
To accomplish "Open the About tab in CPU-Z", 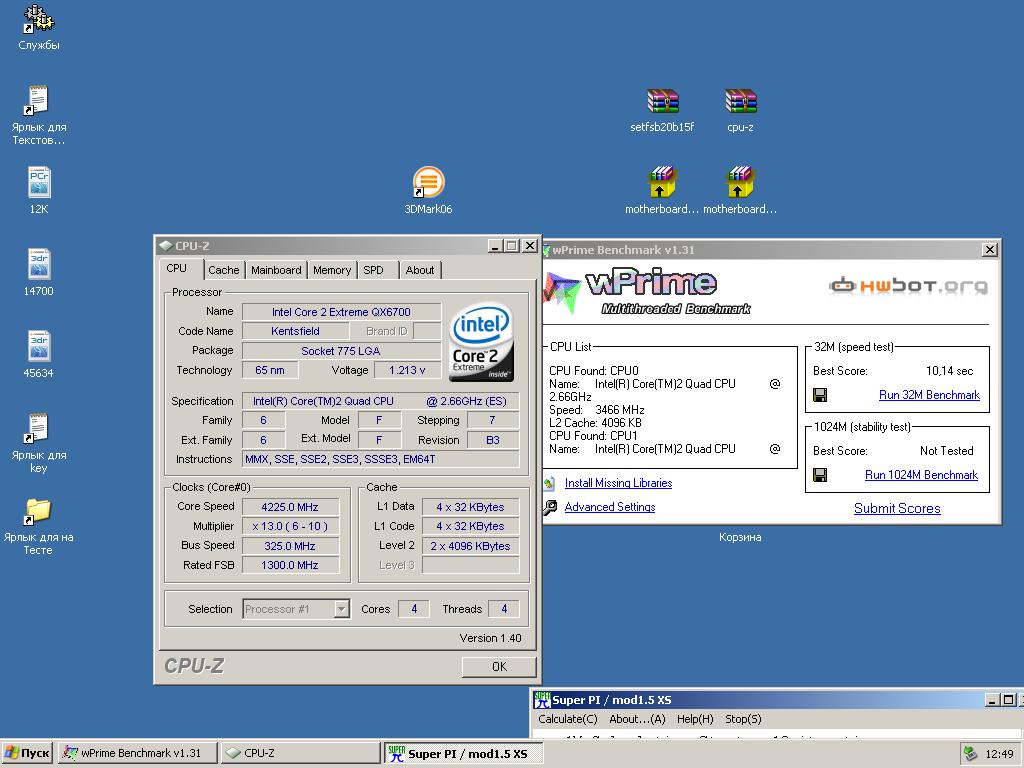I will coord(419,270).
